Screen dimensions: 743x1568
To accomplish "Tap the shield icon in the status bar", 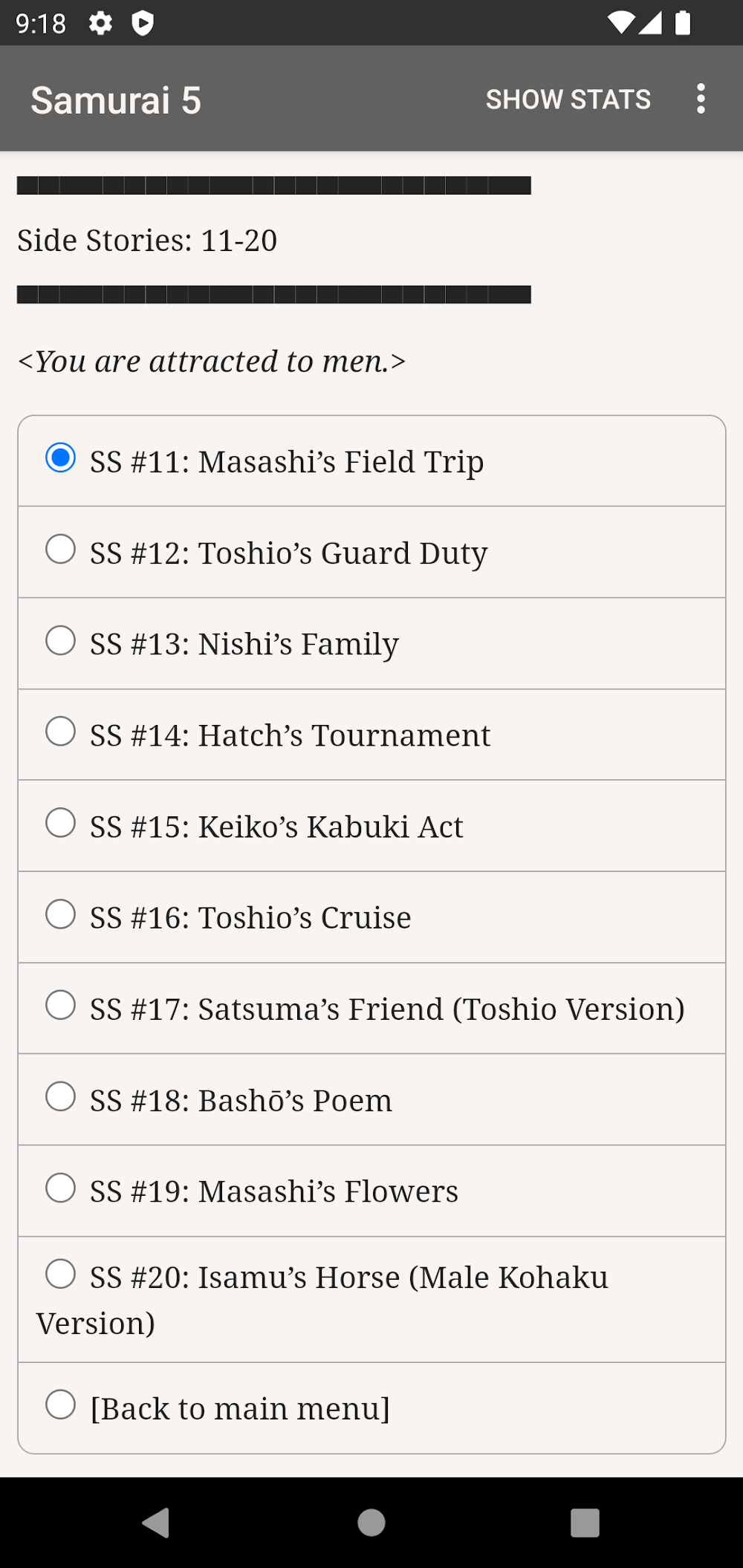I will pos(143,24).
